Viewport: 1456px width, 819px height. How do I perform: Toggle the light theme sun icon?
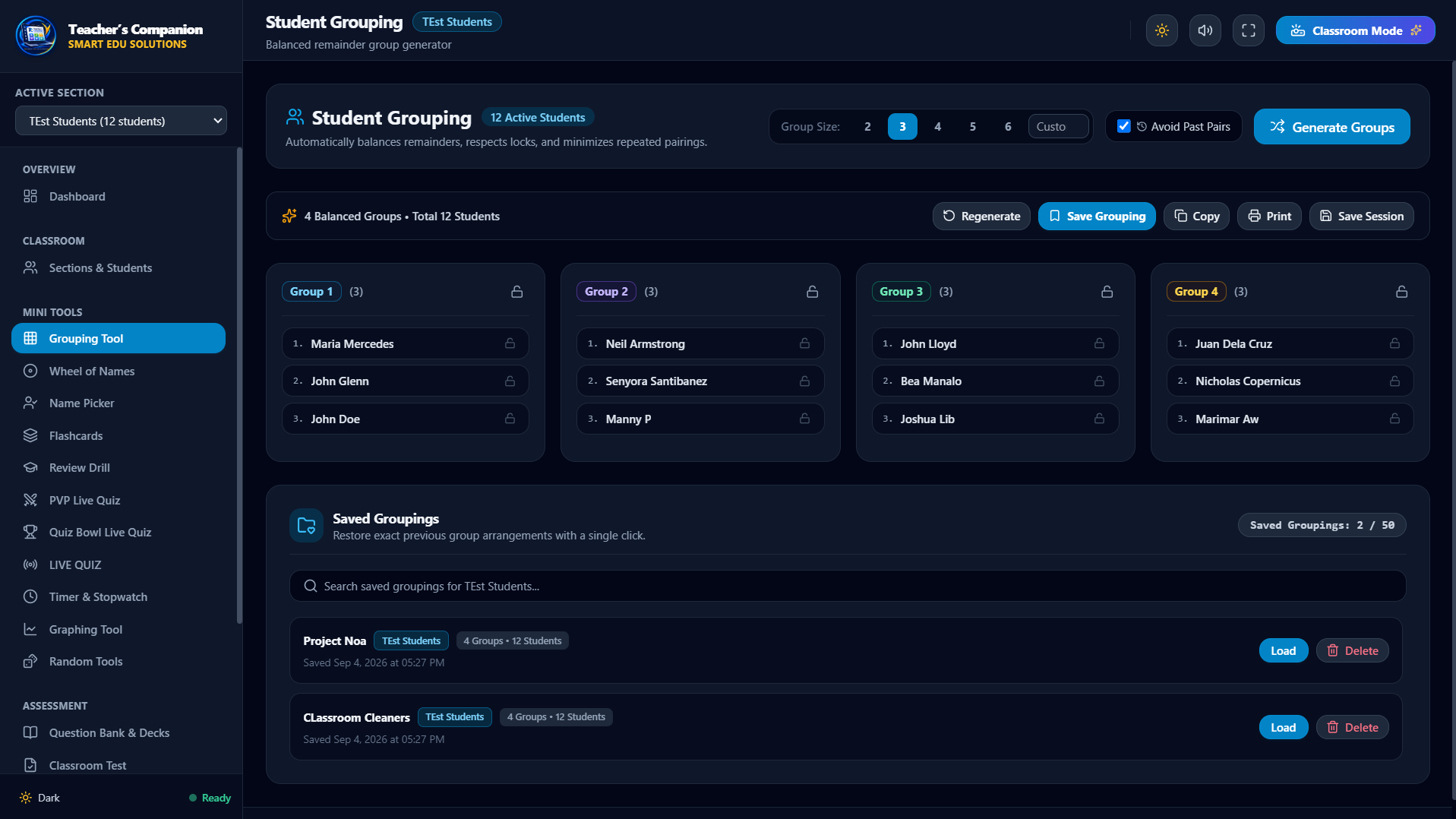tap(1161, 30)
